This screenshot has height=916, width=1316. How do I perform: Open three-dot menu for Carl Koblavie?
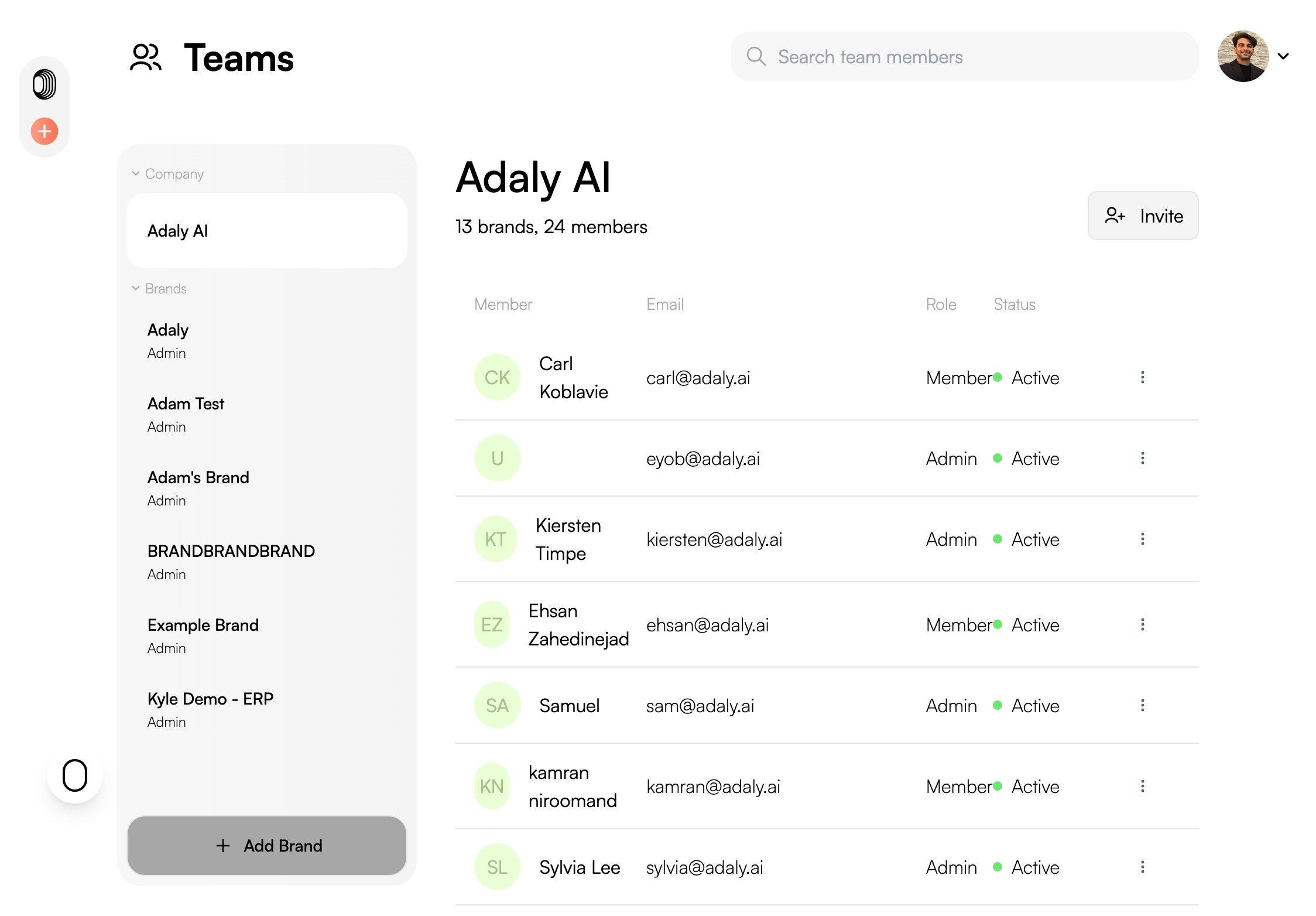1142,377
